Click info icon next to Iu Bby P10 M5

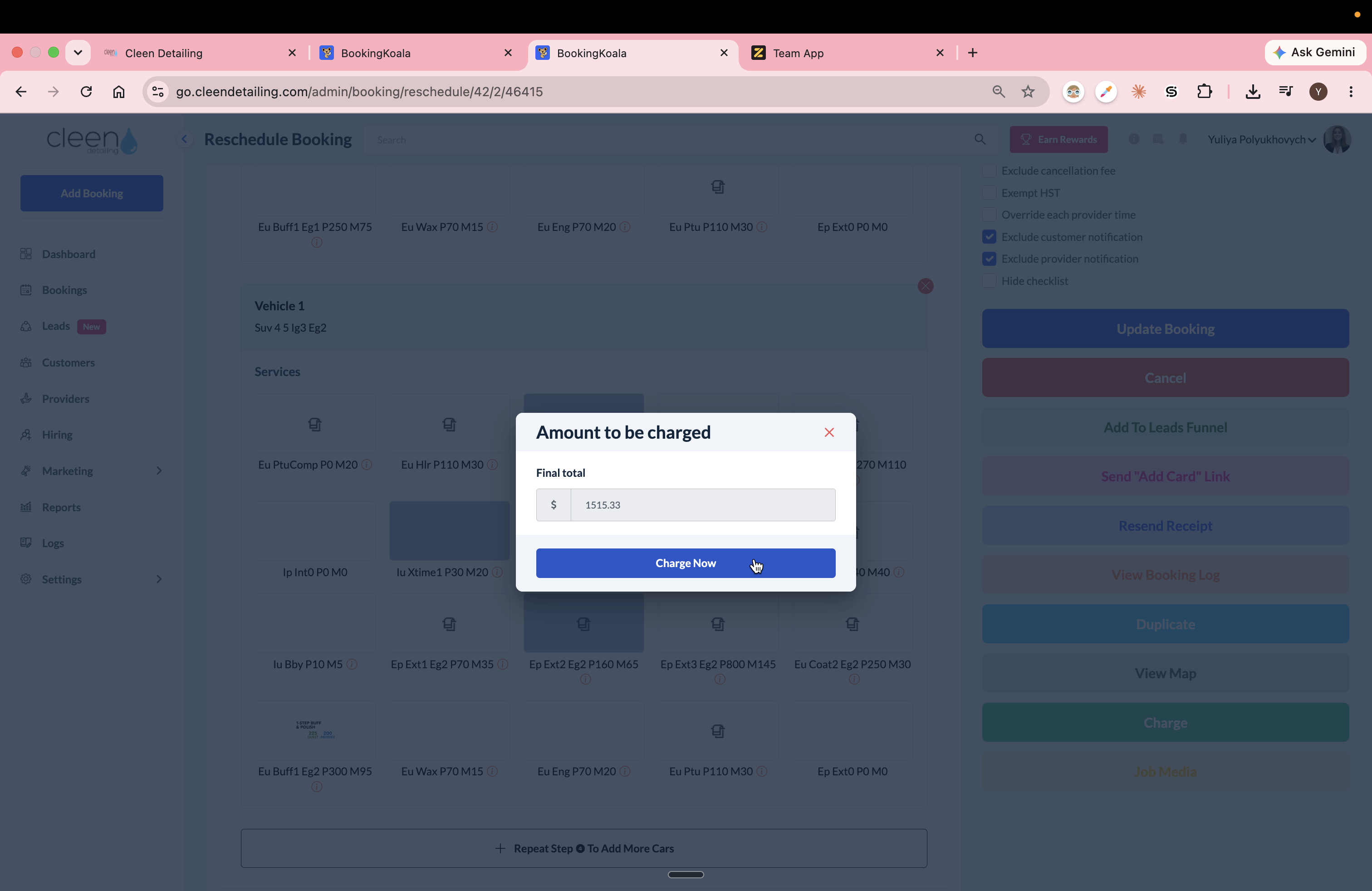pos(352,664)
